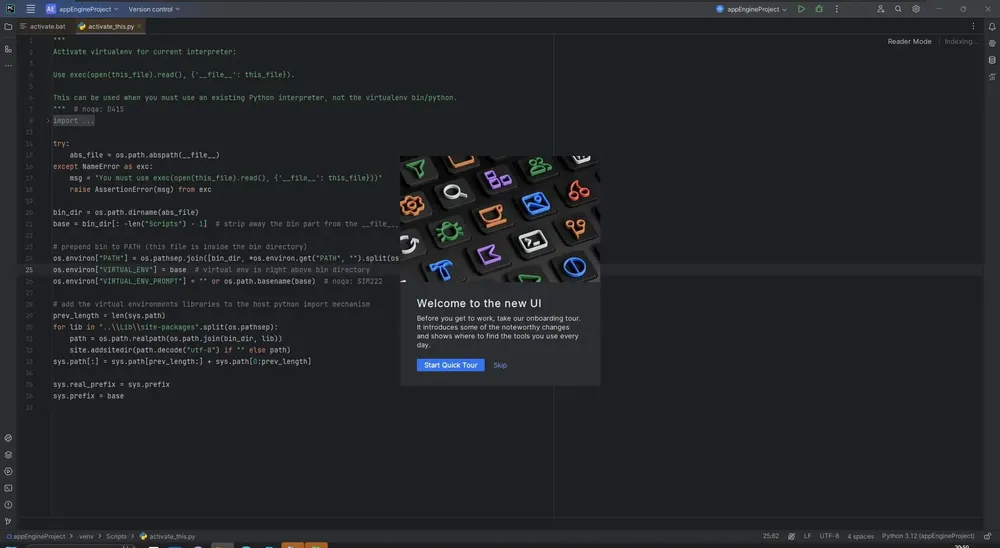Switch to the activate.bat tab
1000x548 pixels.
click(43, 27)
